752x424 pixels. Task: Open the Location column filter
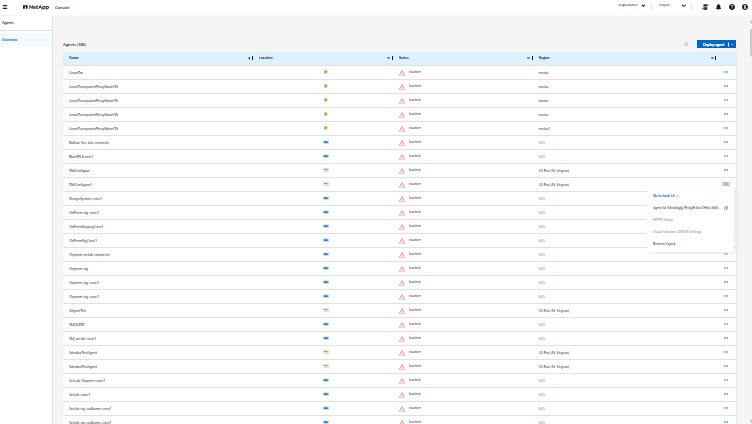point(389,58)
